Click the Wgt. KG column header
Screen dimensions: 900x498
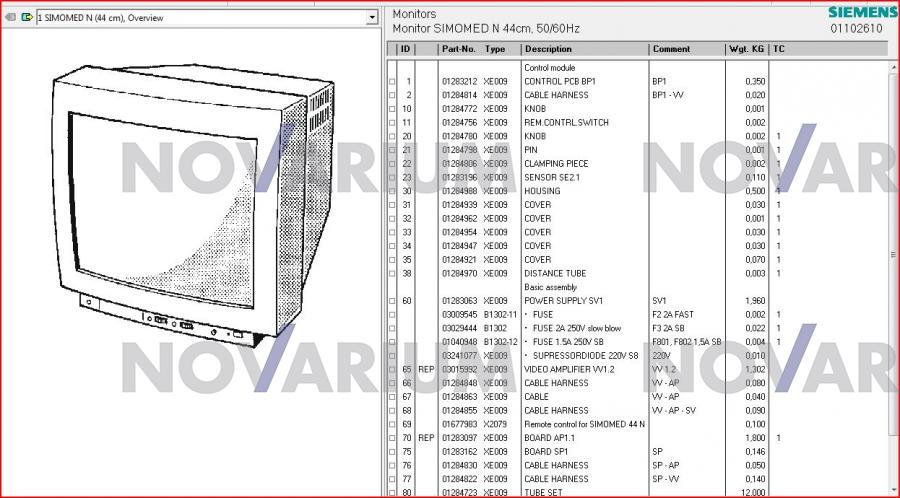(747, 49)
